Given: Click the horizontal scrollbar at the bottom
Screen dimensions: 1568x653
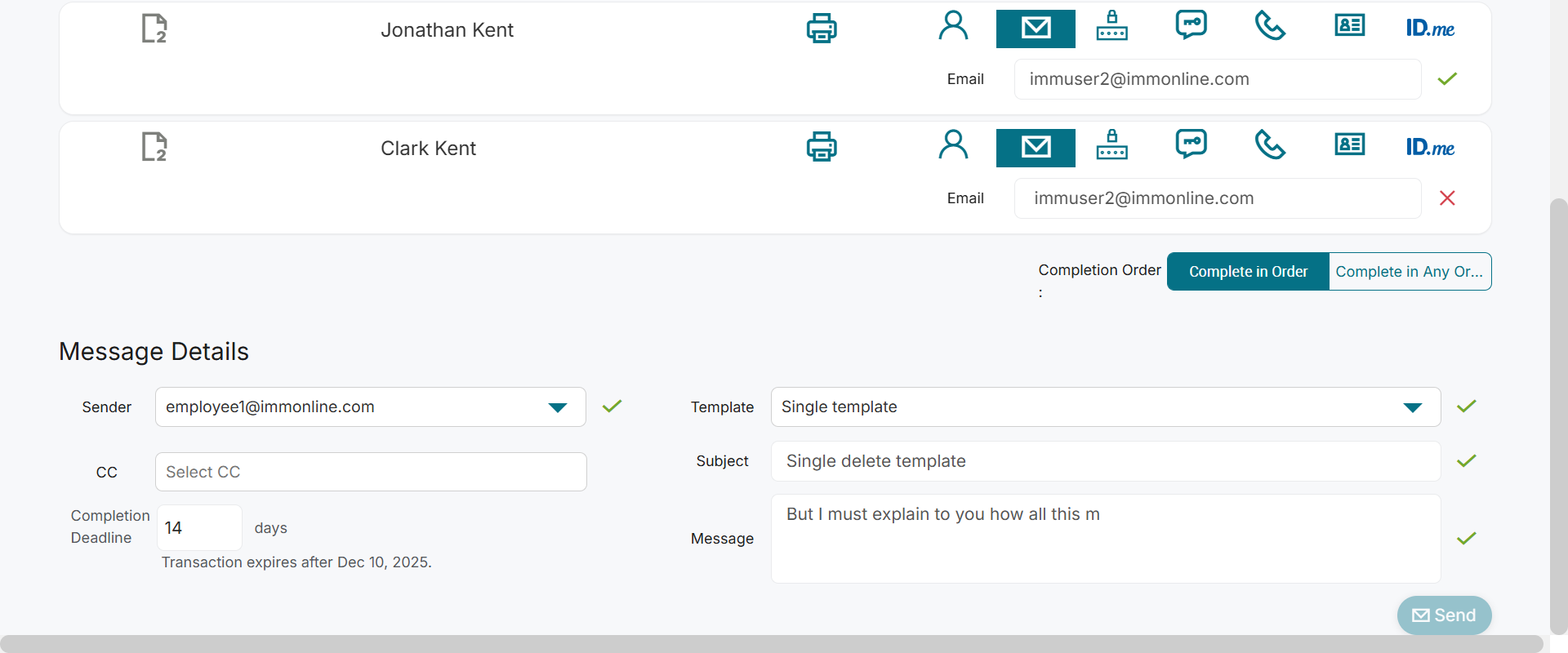Looking at the screenshot, I should (x=771, y=643).
